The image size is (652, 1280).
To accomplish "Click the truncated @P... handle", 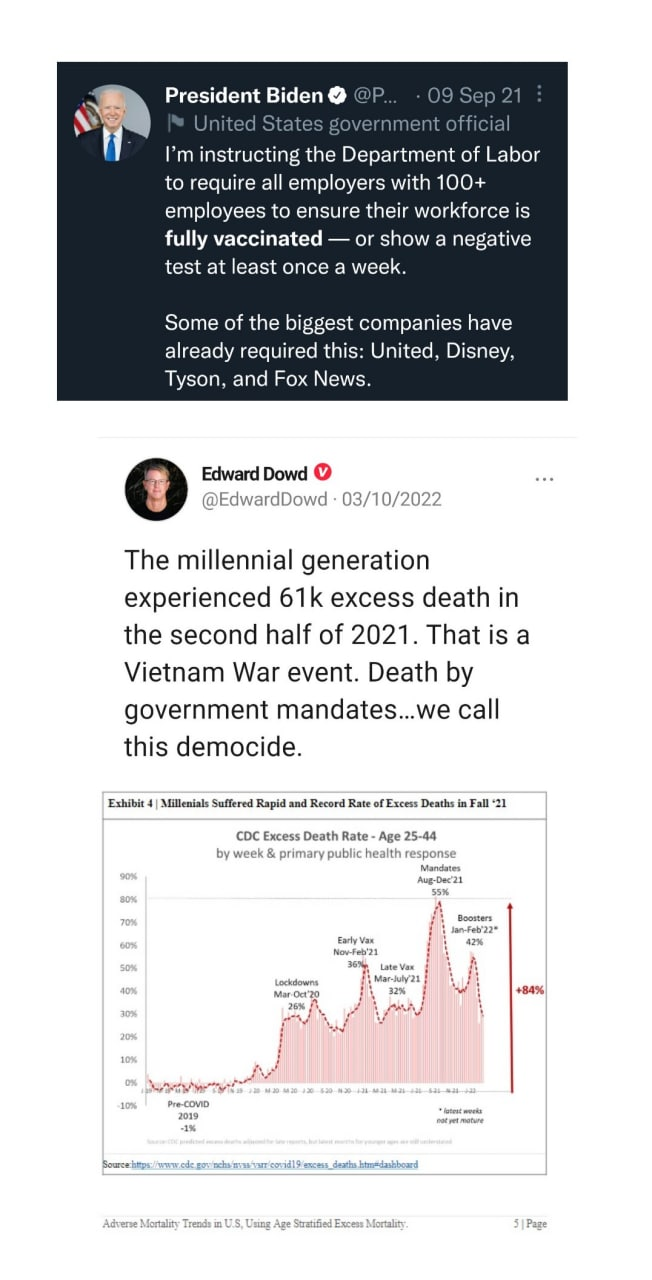I will coord(375,96).
